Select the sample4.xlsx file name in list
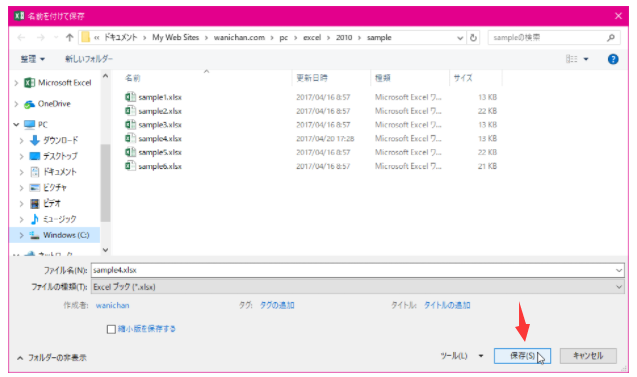Screen dimensions: 637x377 click(160, 139)
